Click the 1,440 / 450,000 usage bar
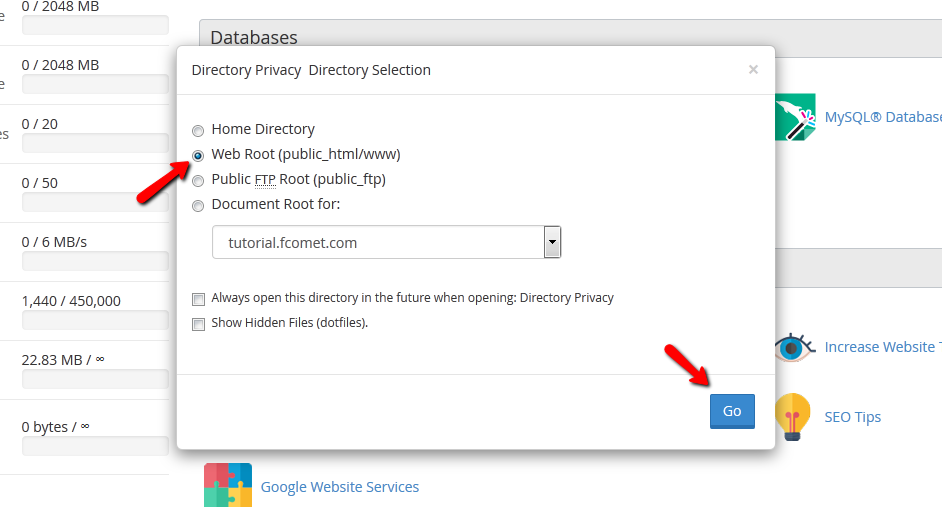Screen dimensions: 942x507 [x=95, y=320]
